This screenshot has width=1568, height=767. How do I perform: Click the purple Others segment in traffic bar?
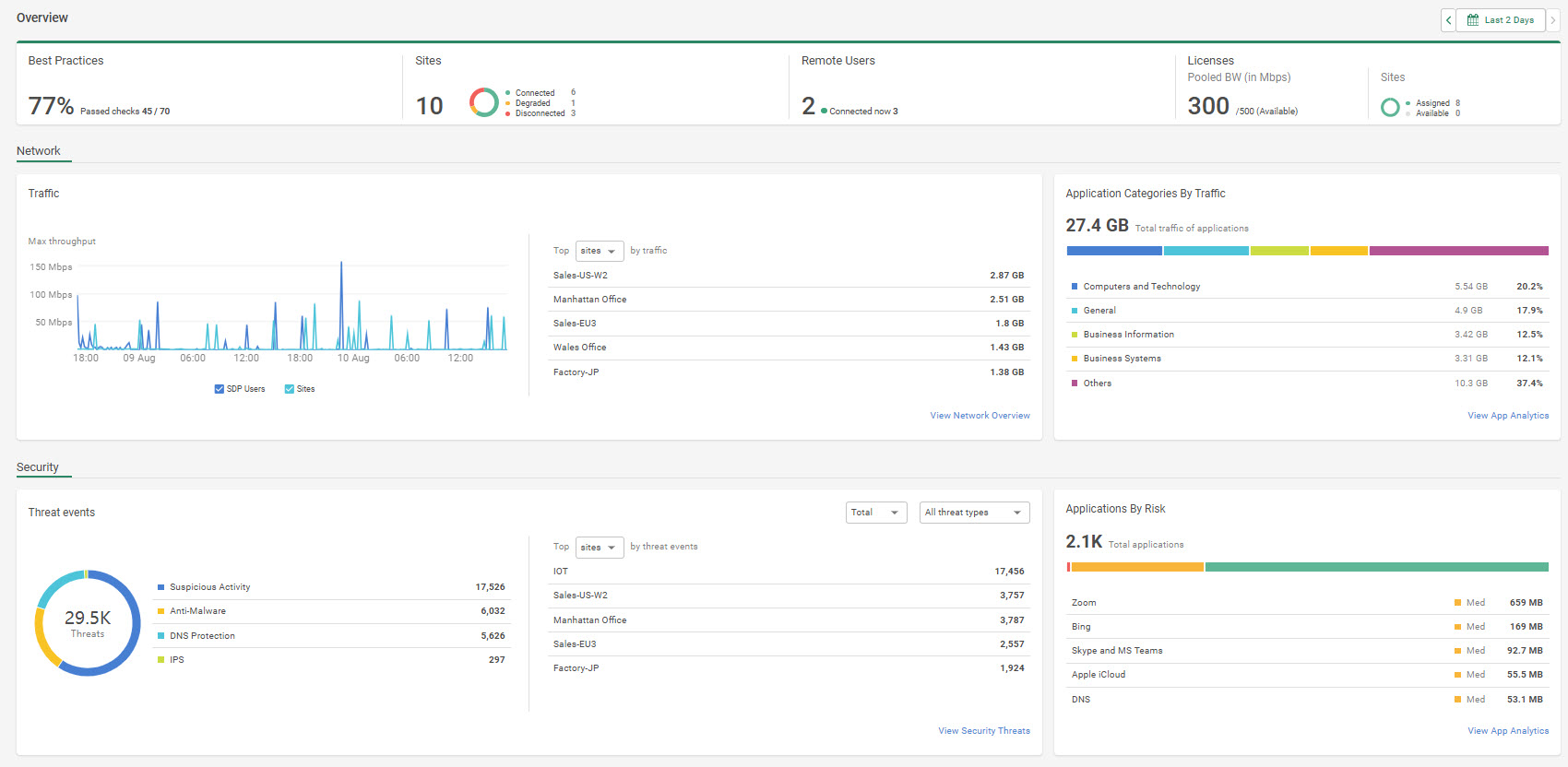[1458, 251]
